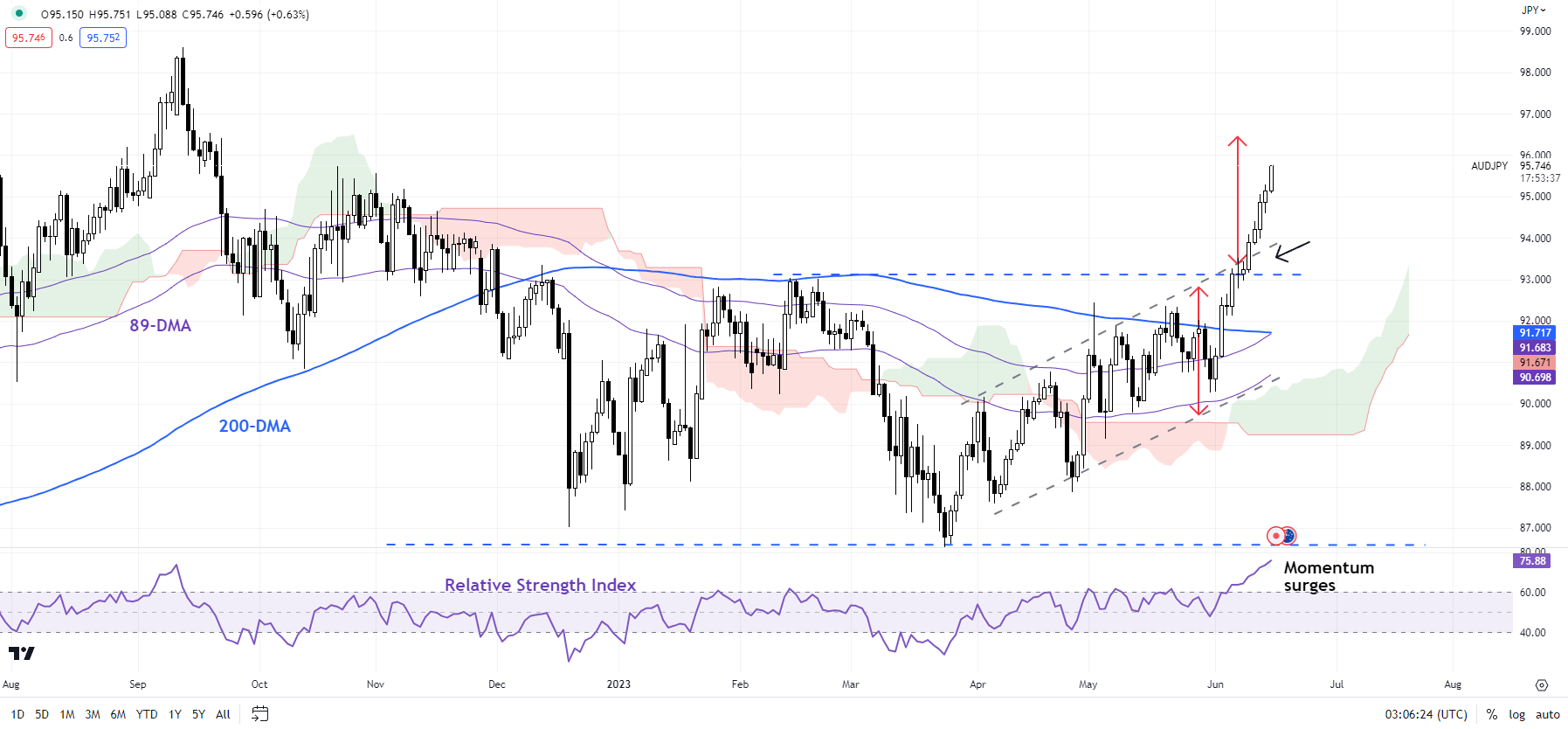
Task: Select the 3M time range
Action: [x=93, y=714]
